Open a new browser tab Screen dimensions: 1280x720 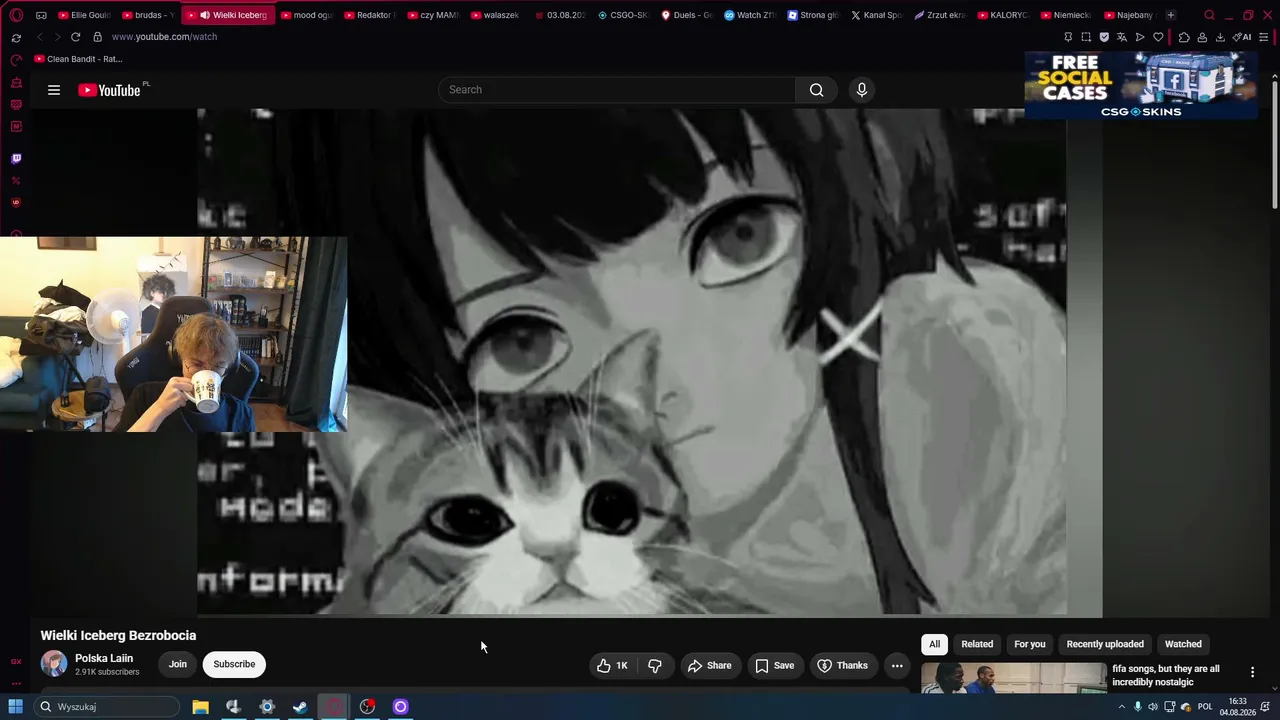pos(1171,15)
